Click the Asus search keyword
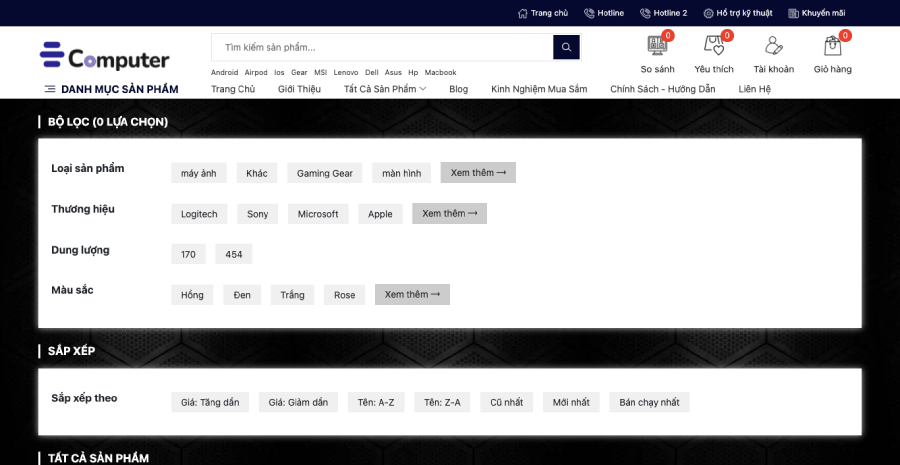This screenshot has height=465, width=900. coord(393,72)
